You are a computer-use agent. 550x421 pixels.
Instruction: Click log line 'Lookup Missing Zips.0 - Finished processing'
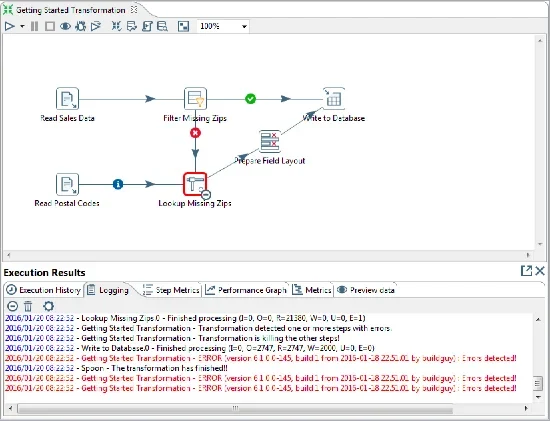pos(185,318)
